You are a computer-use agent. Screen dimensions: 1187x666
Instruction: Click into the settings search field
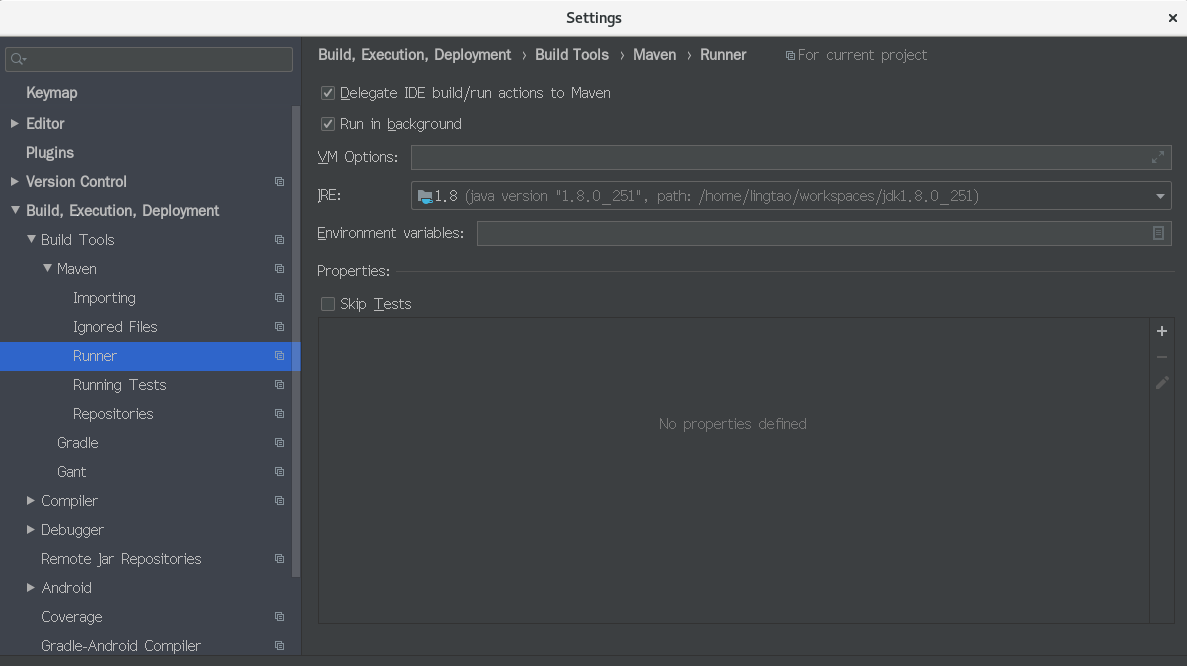[149, 59]
